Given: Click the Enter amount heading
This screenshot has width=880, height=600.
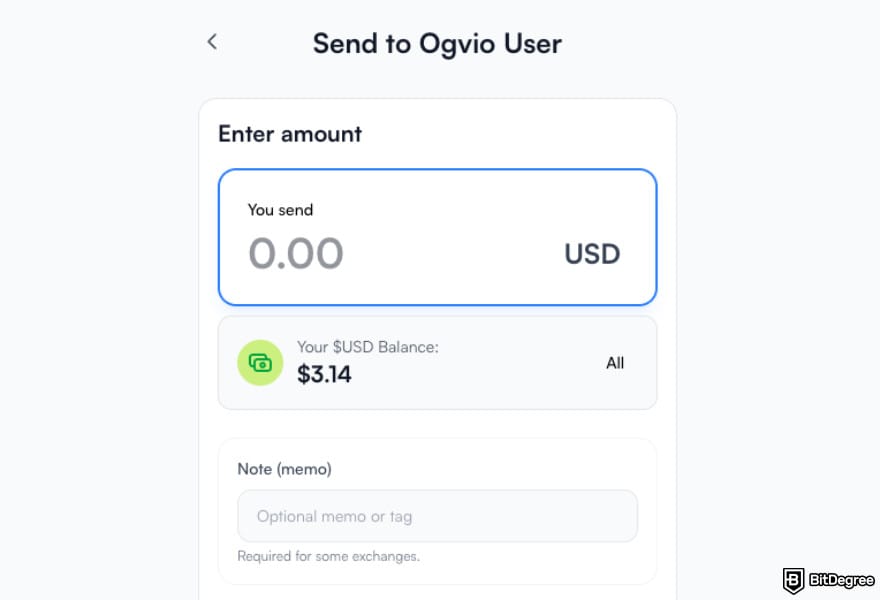Looking at the screenshot, I should click(x=289, y=134).
